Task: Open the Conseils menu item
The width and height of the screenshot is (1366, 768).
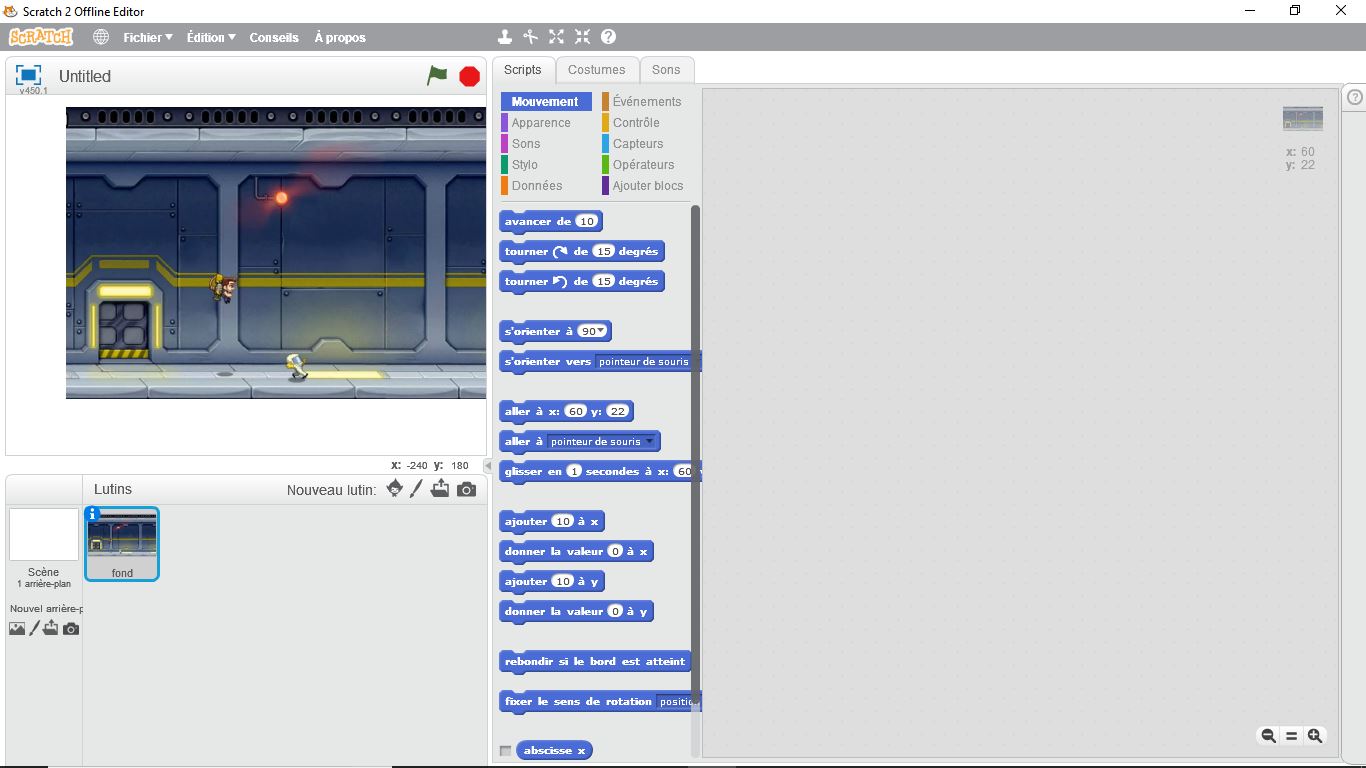Action: [x=274, y=37]
